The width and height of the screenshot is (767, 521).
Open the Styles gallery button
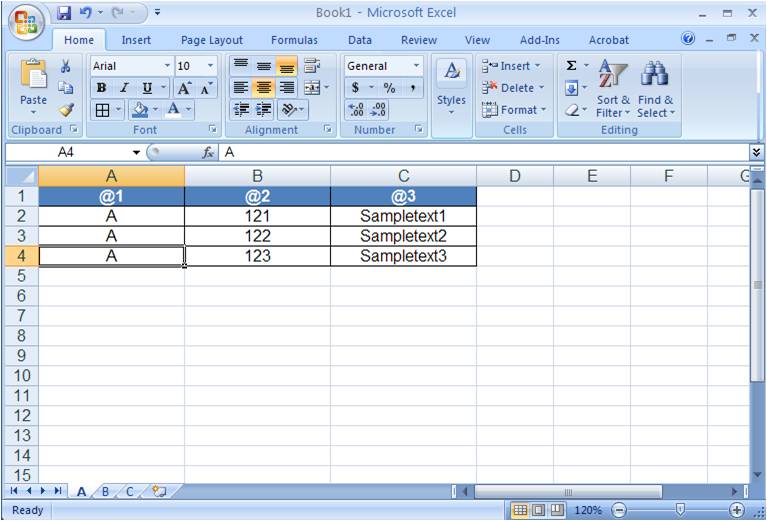tap(451, 89)
